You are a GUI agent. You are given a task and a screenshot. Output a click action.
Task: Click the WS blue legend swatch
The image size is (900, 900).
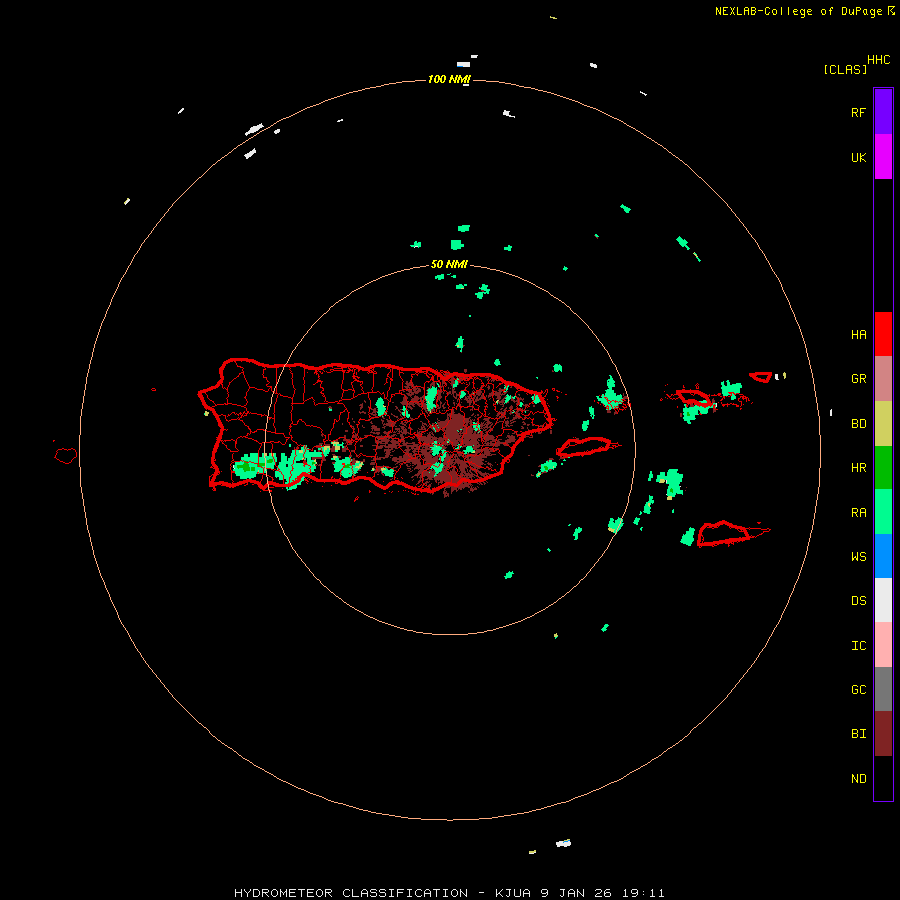[883, 556]
